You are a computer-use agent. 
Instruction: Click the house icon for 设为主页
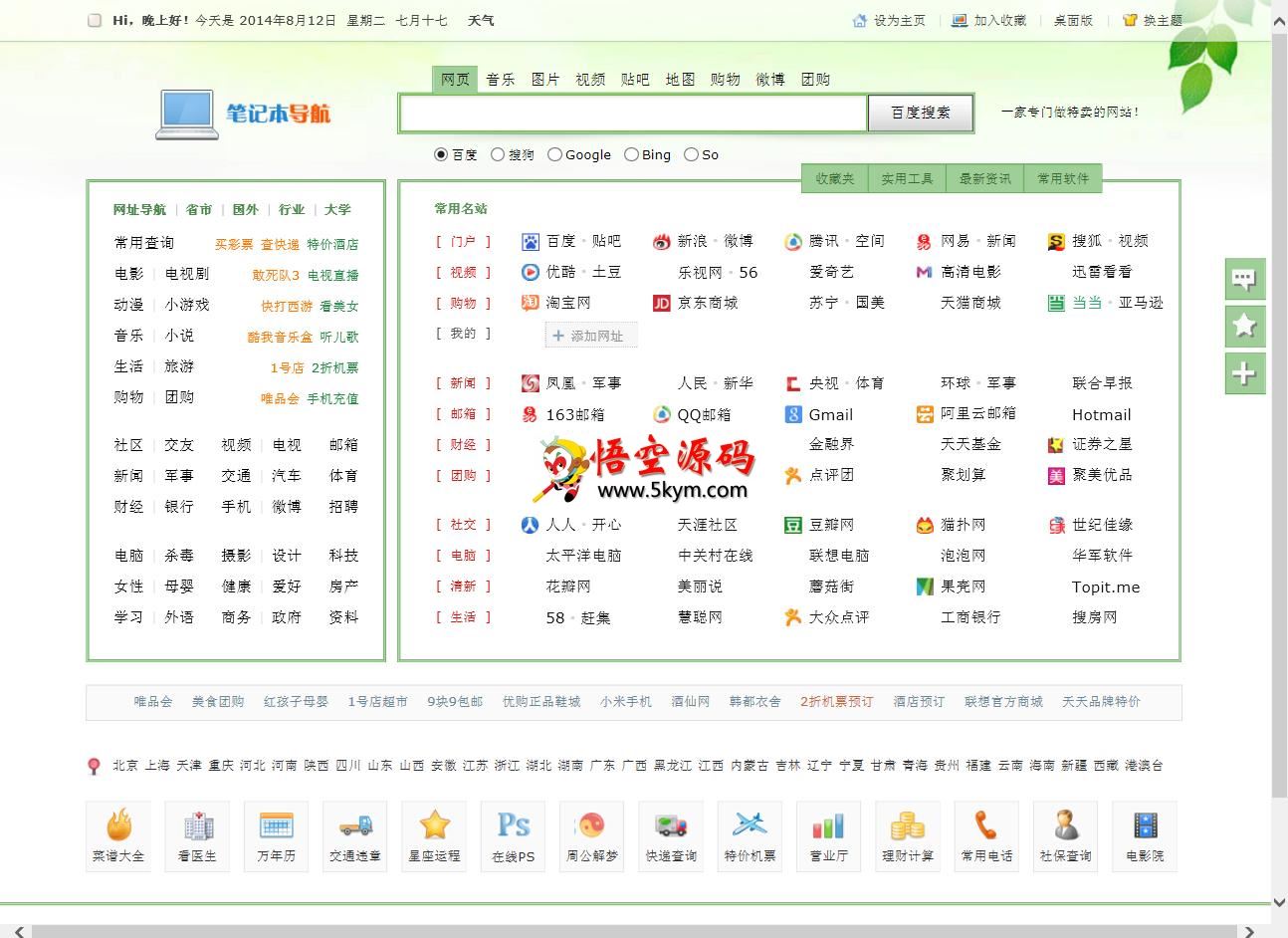point(860,20)
